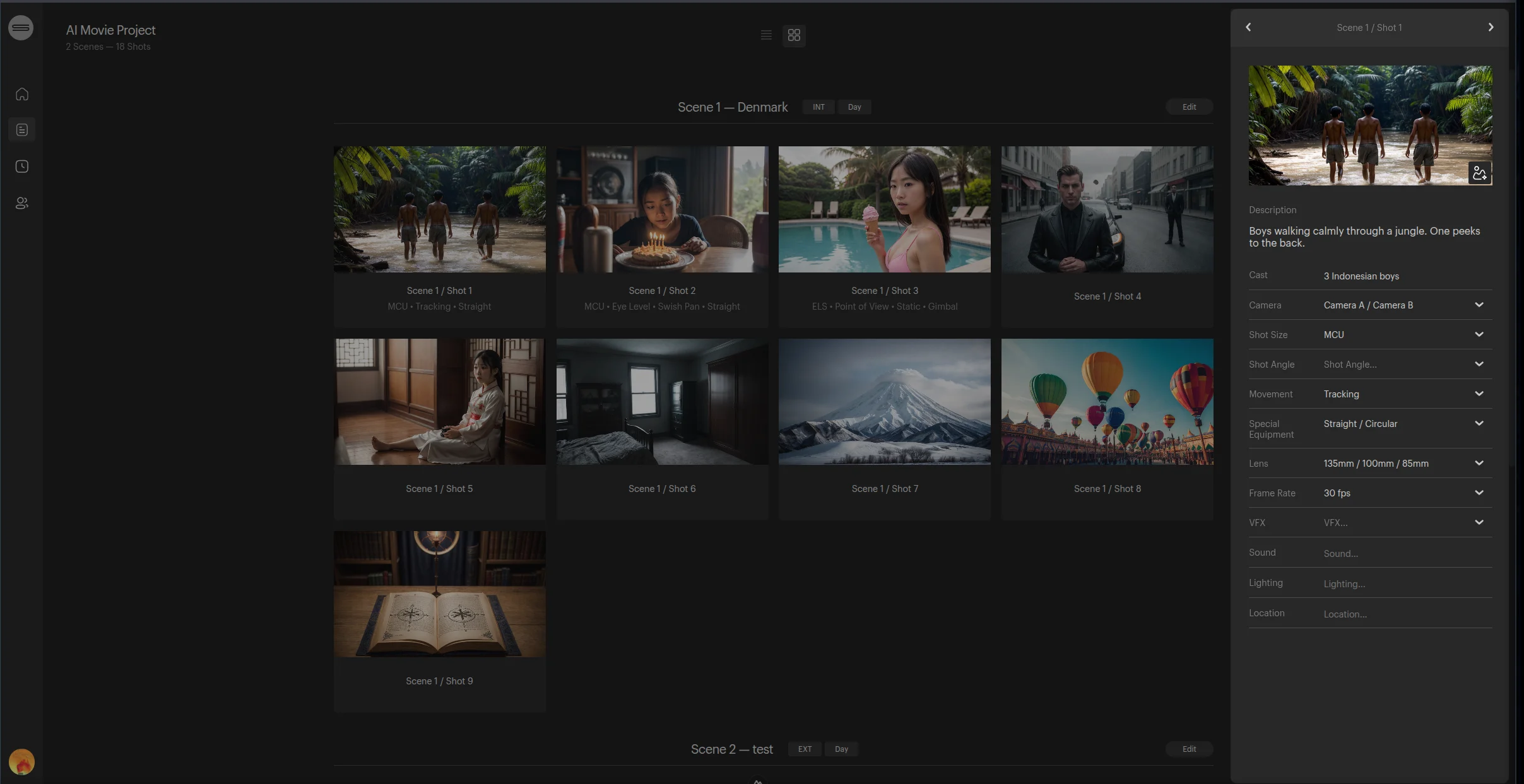Open the Movement dropdown showing Tracking
The width and height of the screenshot is (1524, 784).
[x=1479, y=394]
